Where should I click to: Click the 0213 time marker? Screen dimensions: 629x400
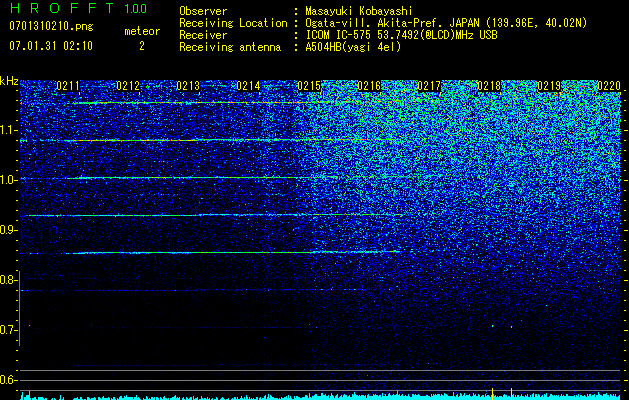188,86
